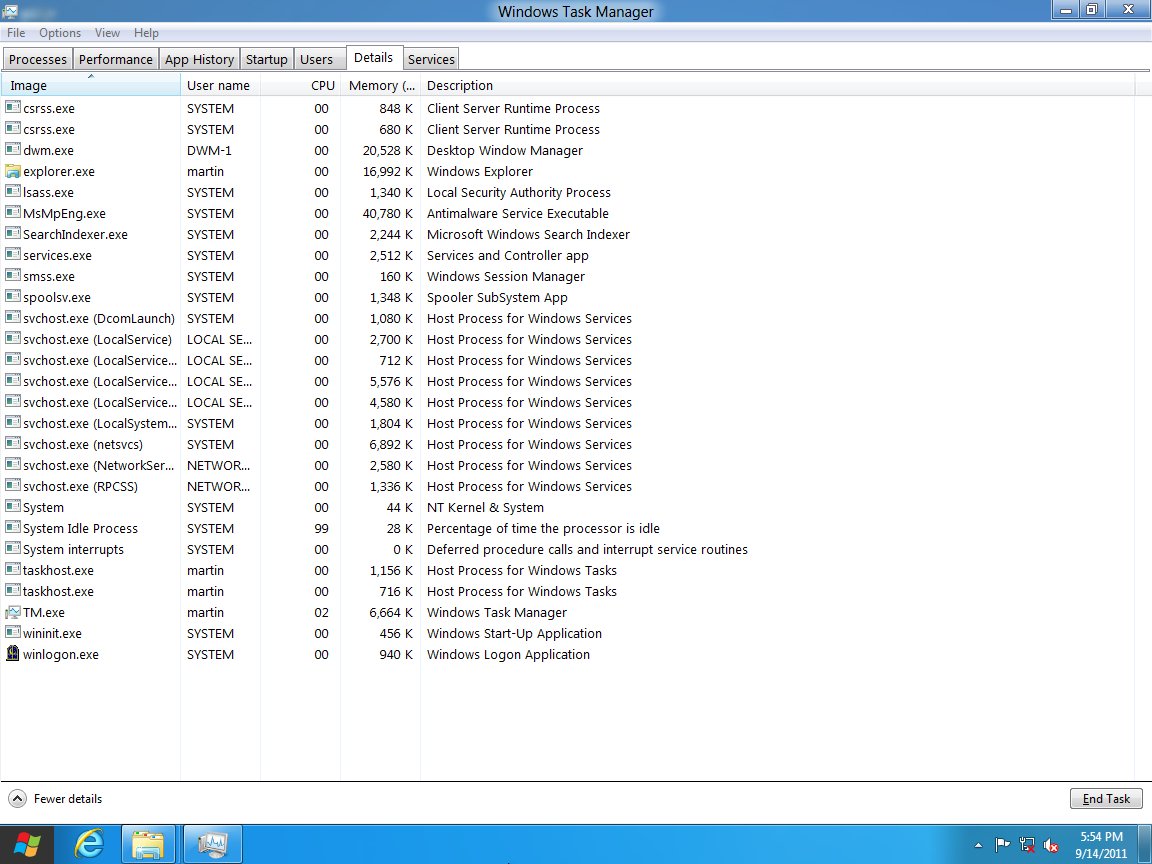
Task: Click the NT Kernel & System description
Action: (486, 508)
